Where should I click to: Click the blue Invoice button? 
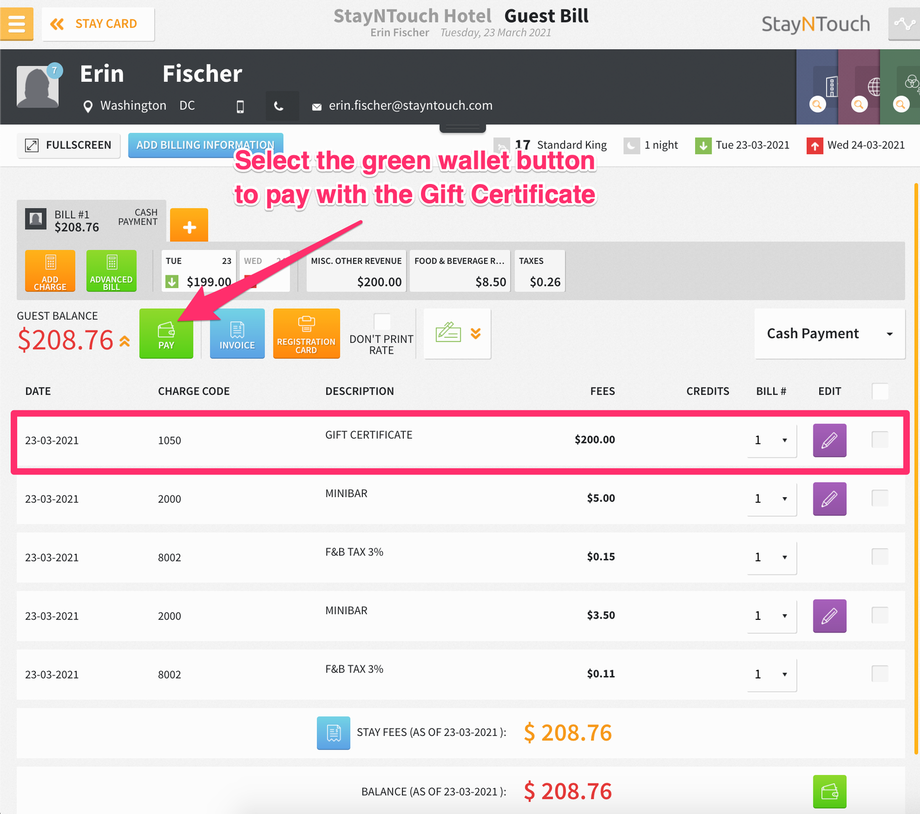click(x=237, y=333)
